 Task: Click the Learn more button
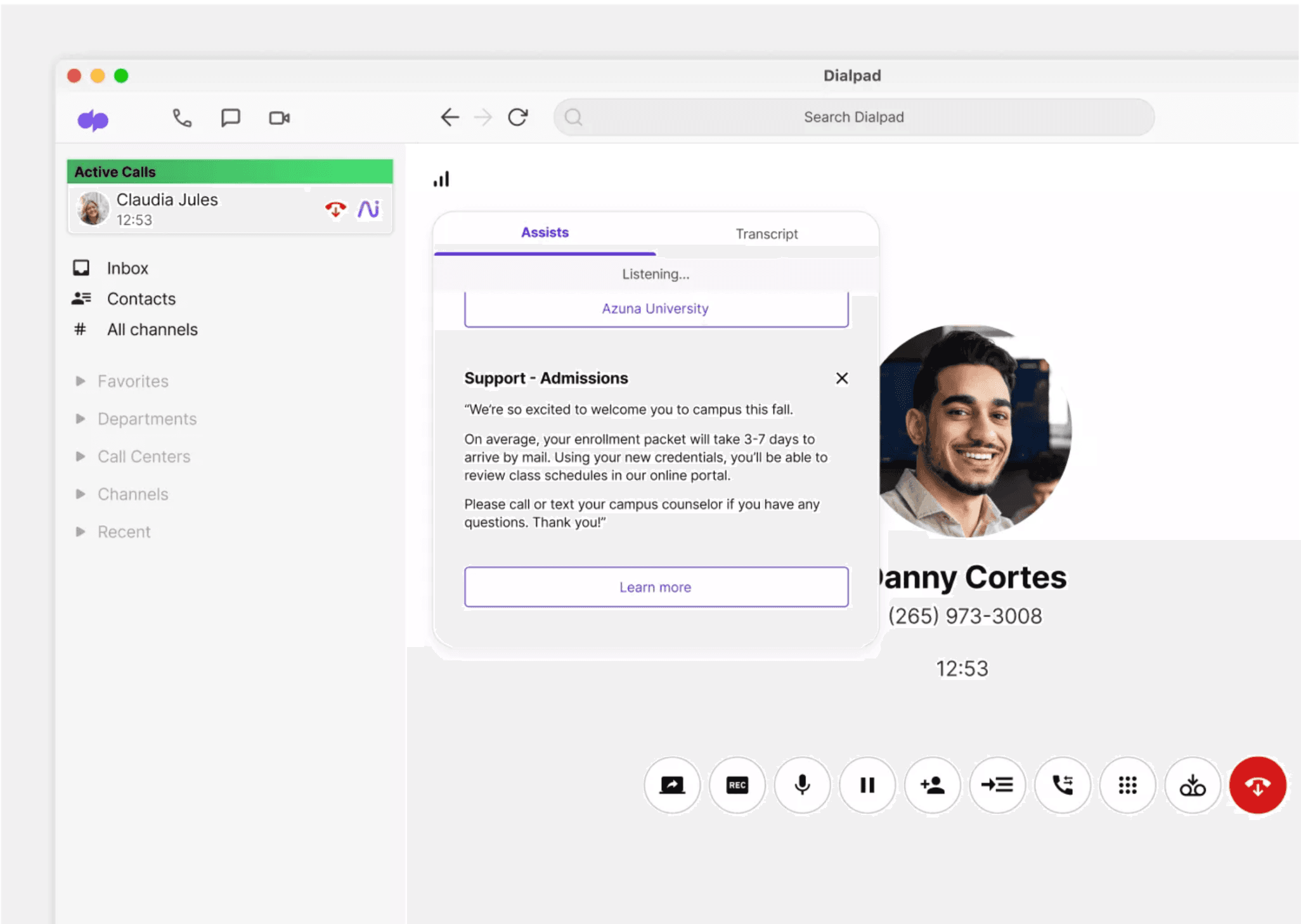pyautogui.click(x=656, y=587)
